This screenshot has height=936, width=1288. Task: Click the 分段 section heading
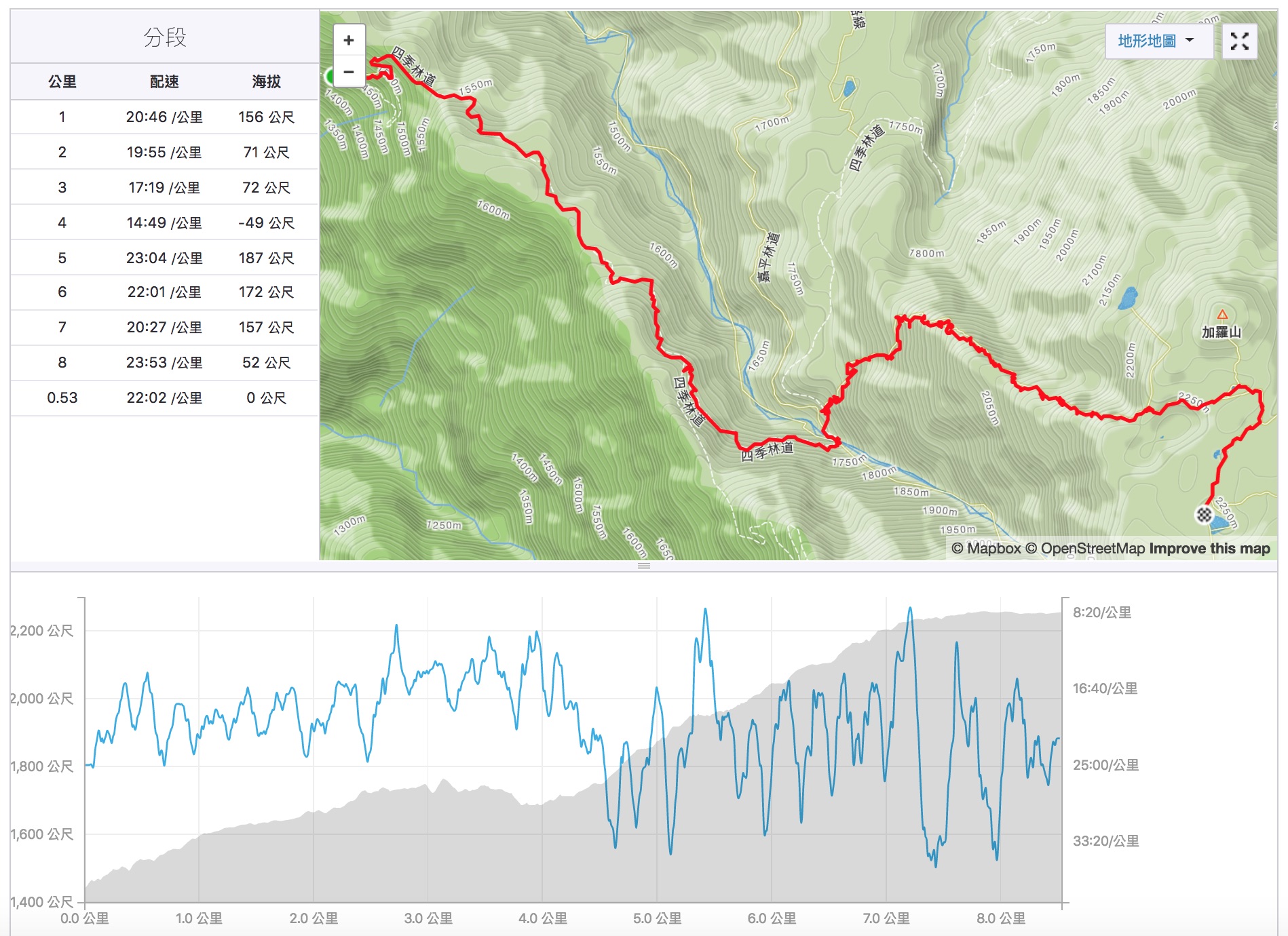coord(164,37)
